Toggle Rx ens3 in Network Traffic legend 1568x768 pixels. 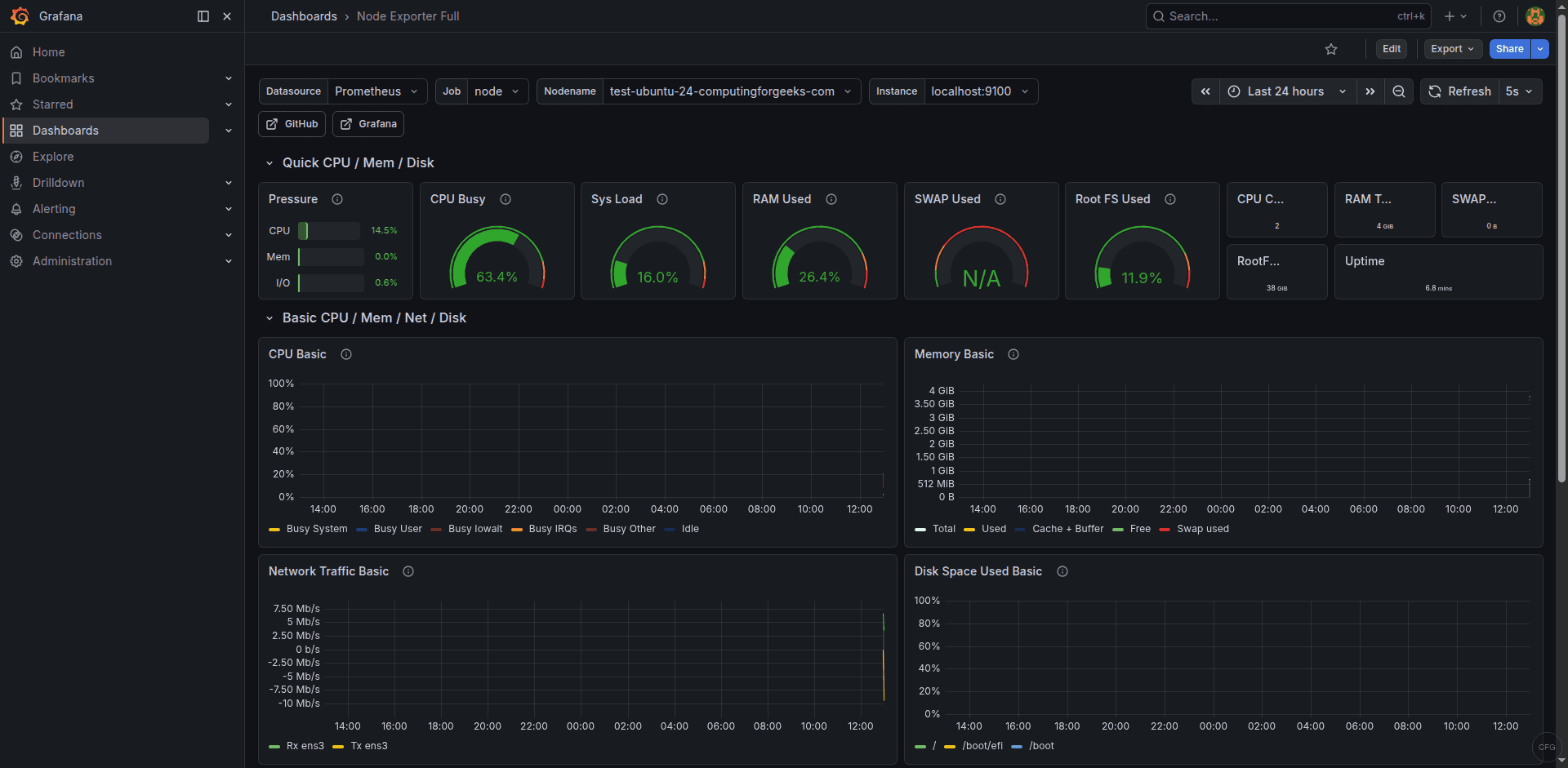pyautogui.click(x=305, y=746)
